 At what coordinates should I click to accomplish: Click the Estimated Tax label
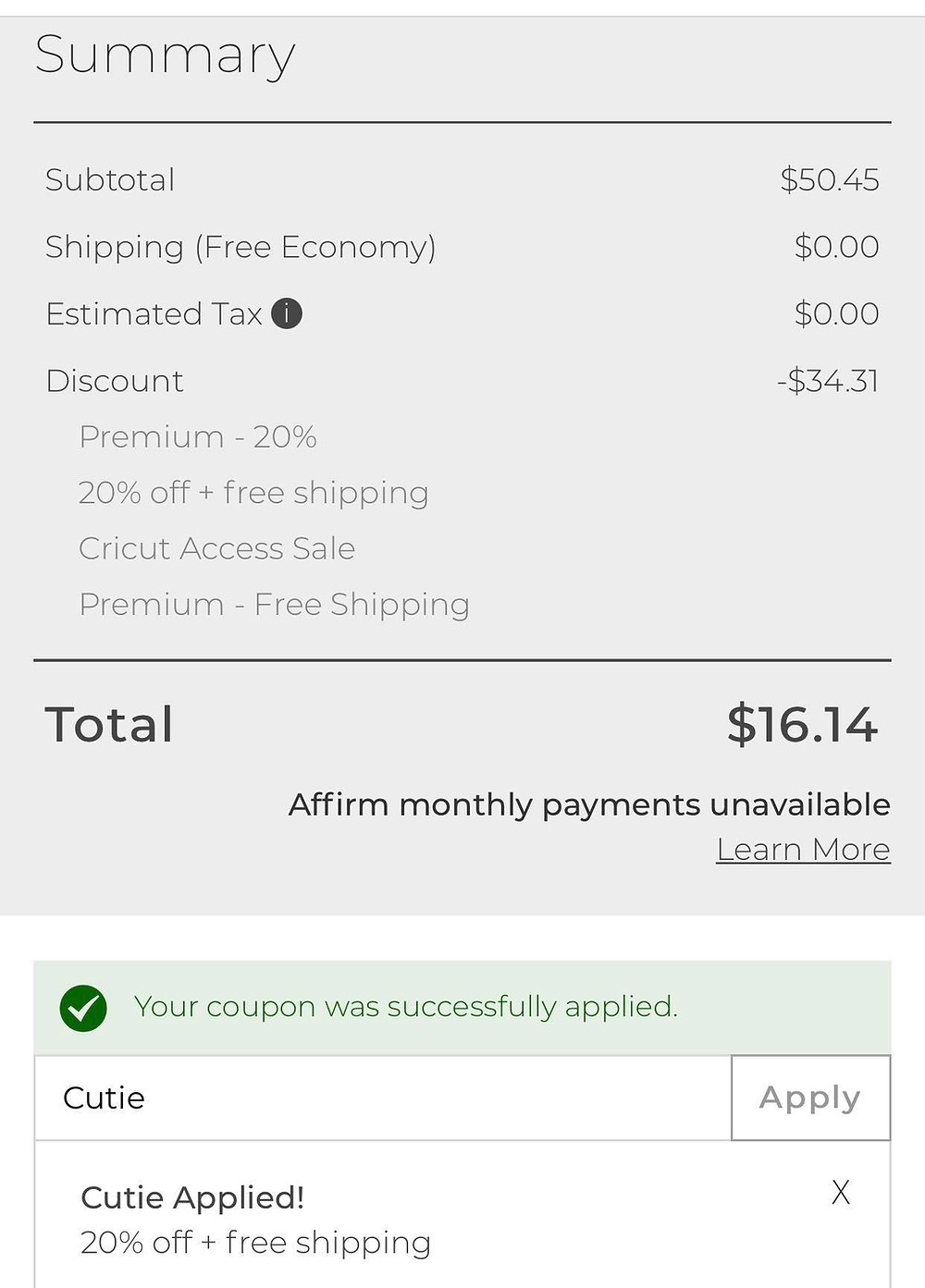[154, 314]
